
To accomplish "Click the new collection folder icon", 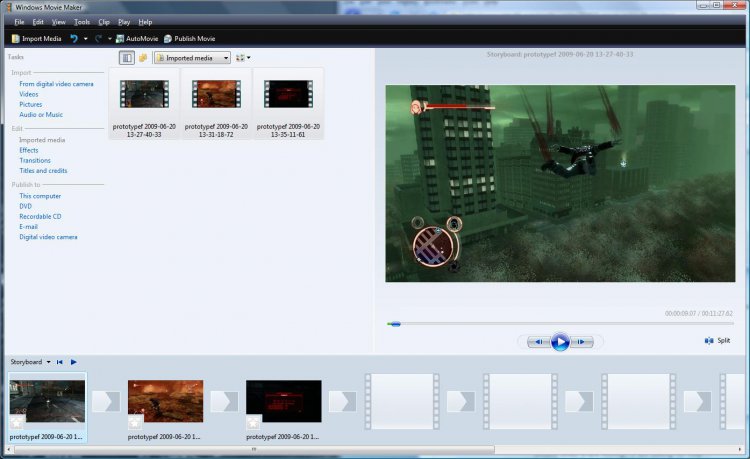I will (143, 58).
